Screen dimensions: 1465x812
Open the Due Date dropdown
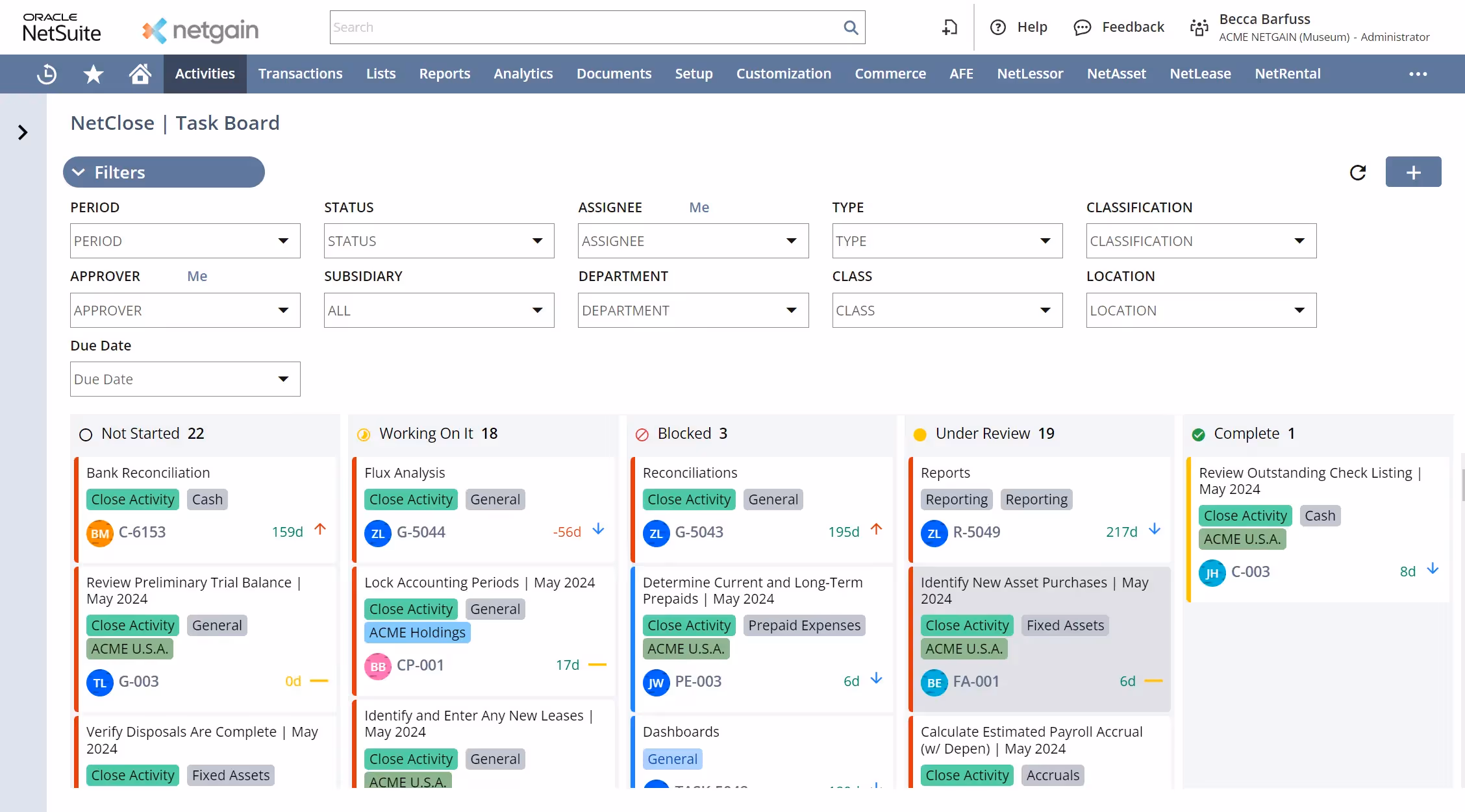(x=184, y=379)
